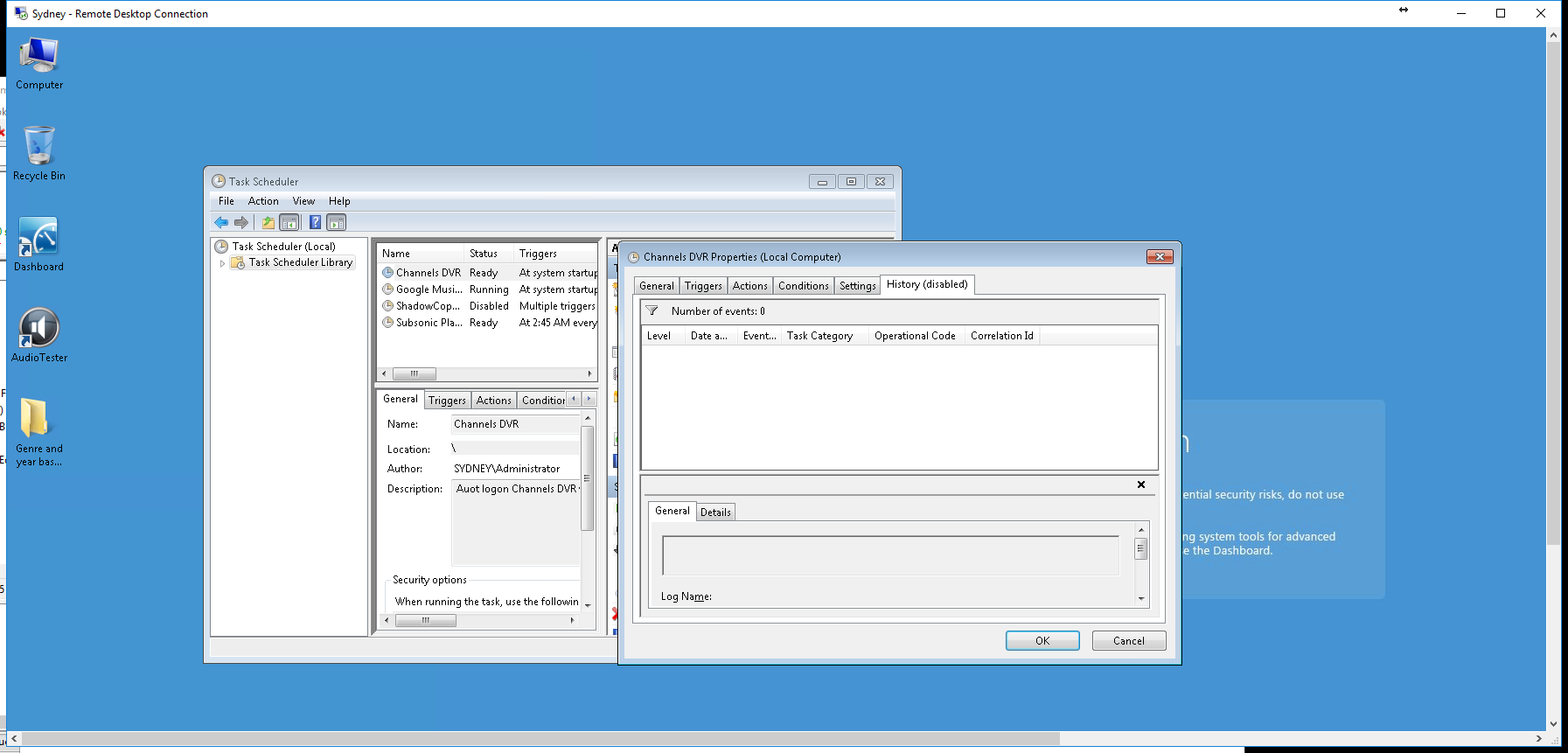Select the Google Music task row
Screen dimensions: 1568x753
click(x=429, y=289)
